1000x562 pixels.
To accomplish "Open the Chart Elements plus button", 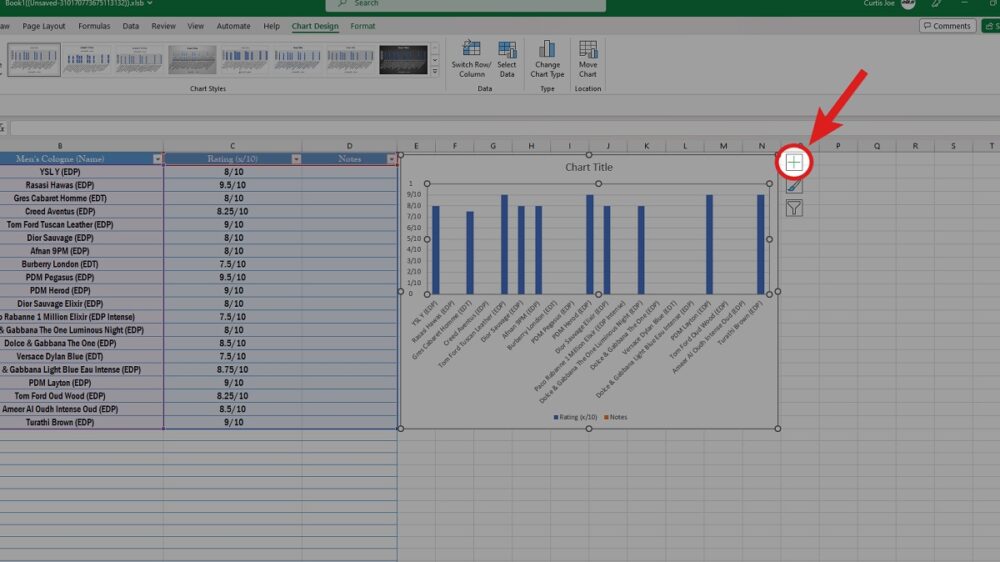I will pos(793,161).
